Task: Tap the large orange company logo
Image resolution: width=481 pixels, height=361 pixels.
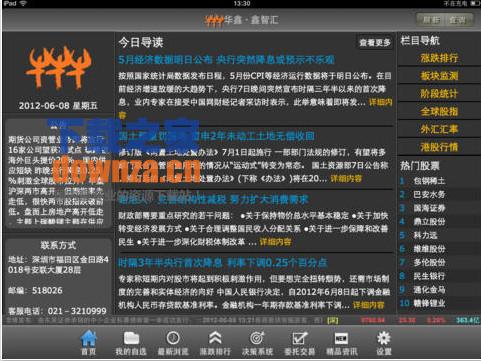Action: click(x=58, y=68)
